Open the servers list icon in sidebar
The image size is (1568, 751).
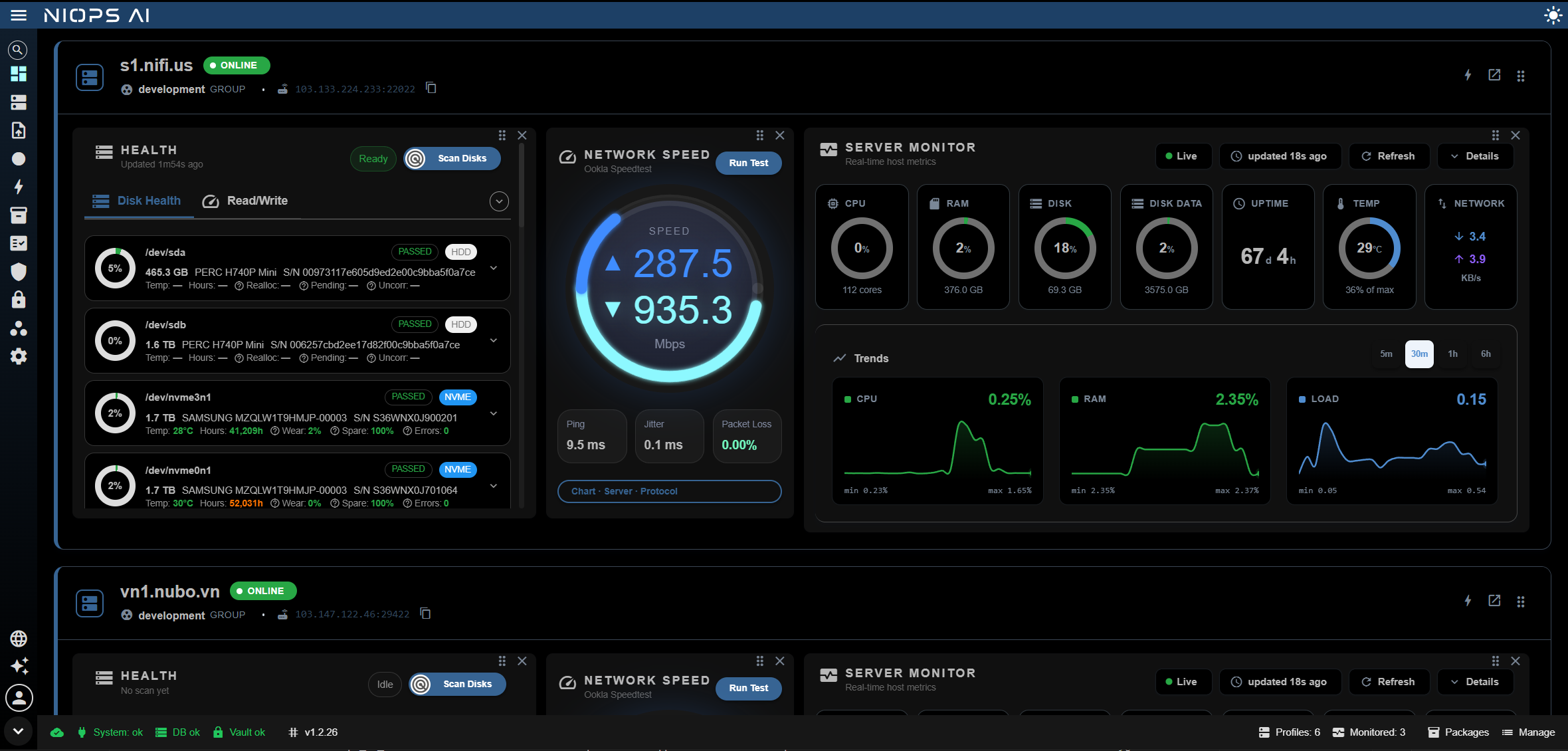coord(19,102)
